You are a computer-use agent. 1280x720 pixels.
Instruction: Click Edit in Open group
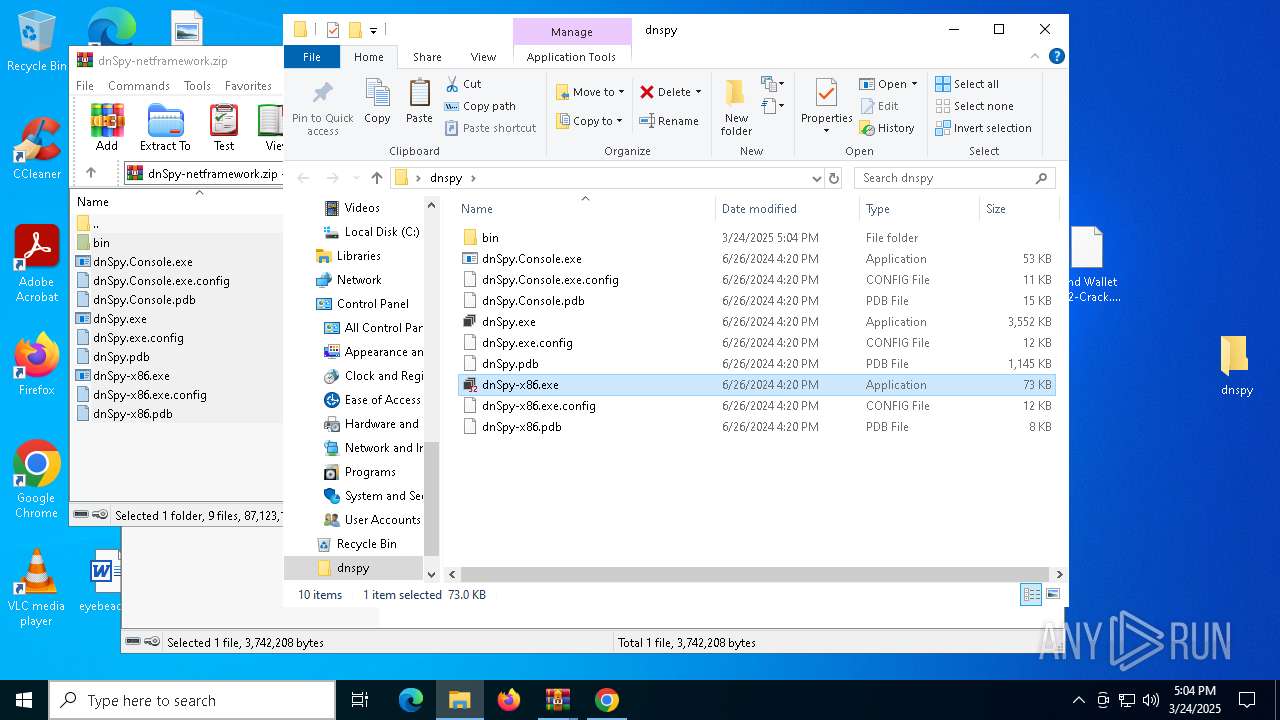point(879,106)
